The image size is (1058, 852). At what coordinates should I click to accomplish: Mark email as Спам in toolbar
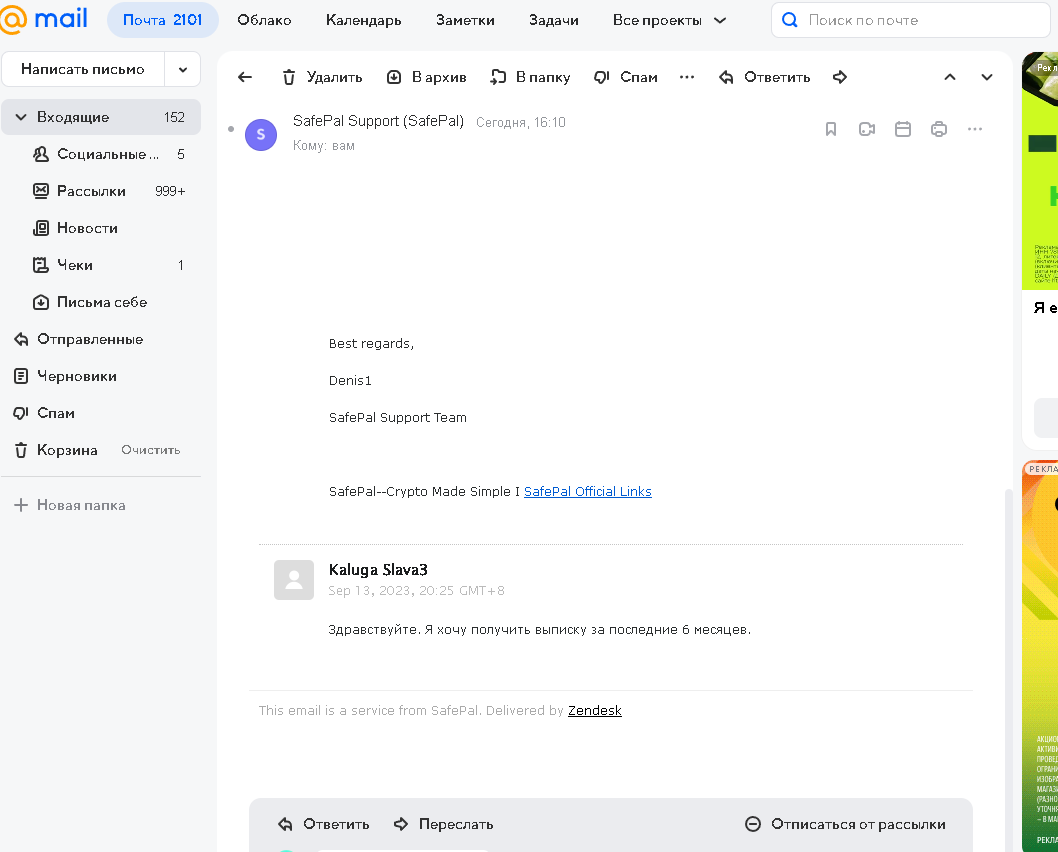625,77
